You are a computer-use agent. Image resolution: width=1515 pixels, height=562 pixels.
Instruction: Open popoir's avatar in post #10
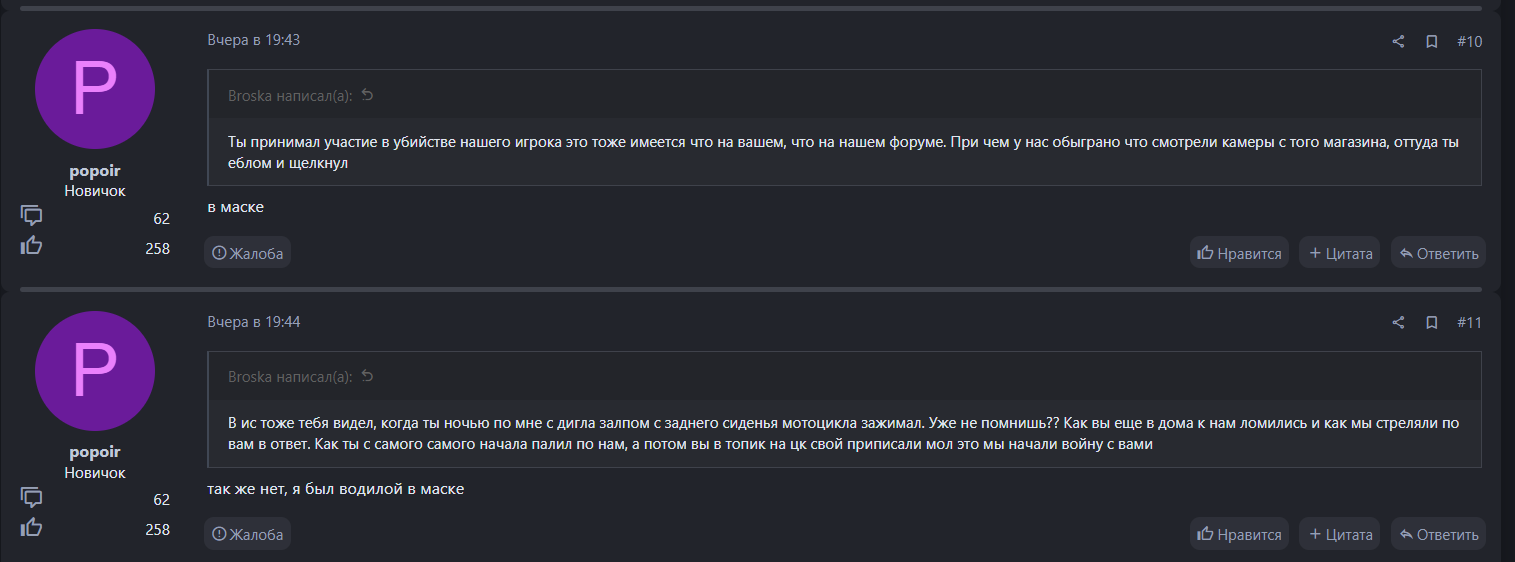[95, 89]
